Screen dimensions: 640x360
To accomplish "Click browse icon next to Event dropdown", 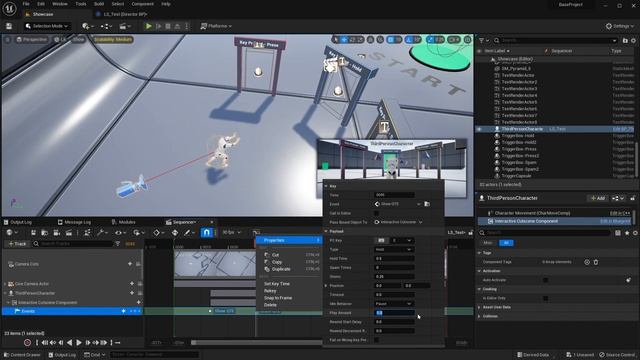I will [x=427, y=204].
